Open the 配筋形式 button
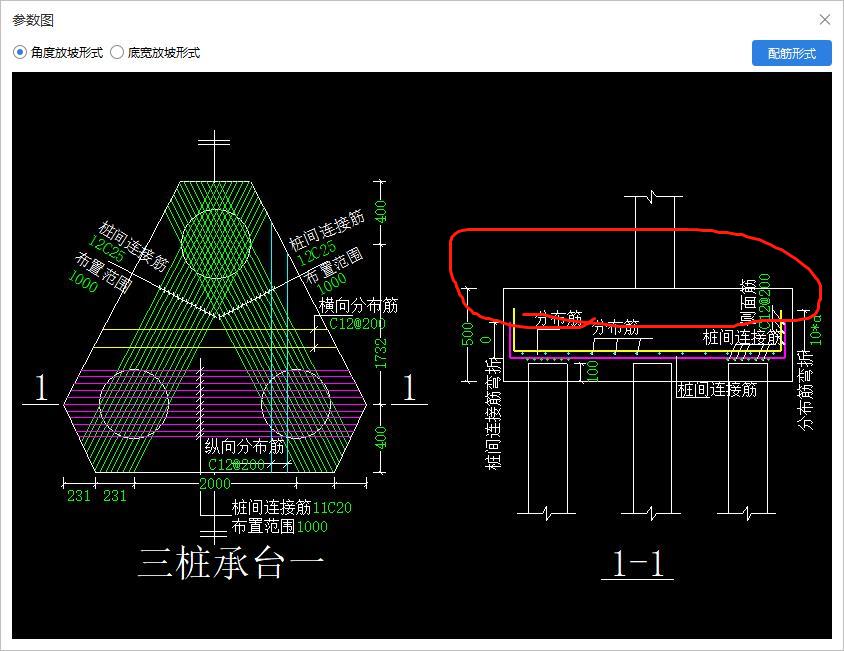 (x=791, y=53)
